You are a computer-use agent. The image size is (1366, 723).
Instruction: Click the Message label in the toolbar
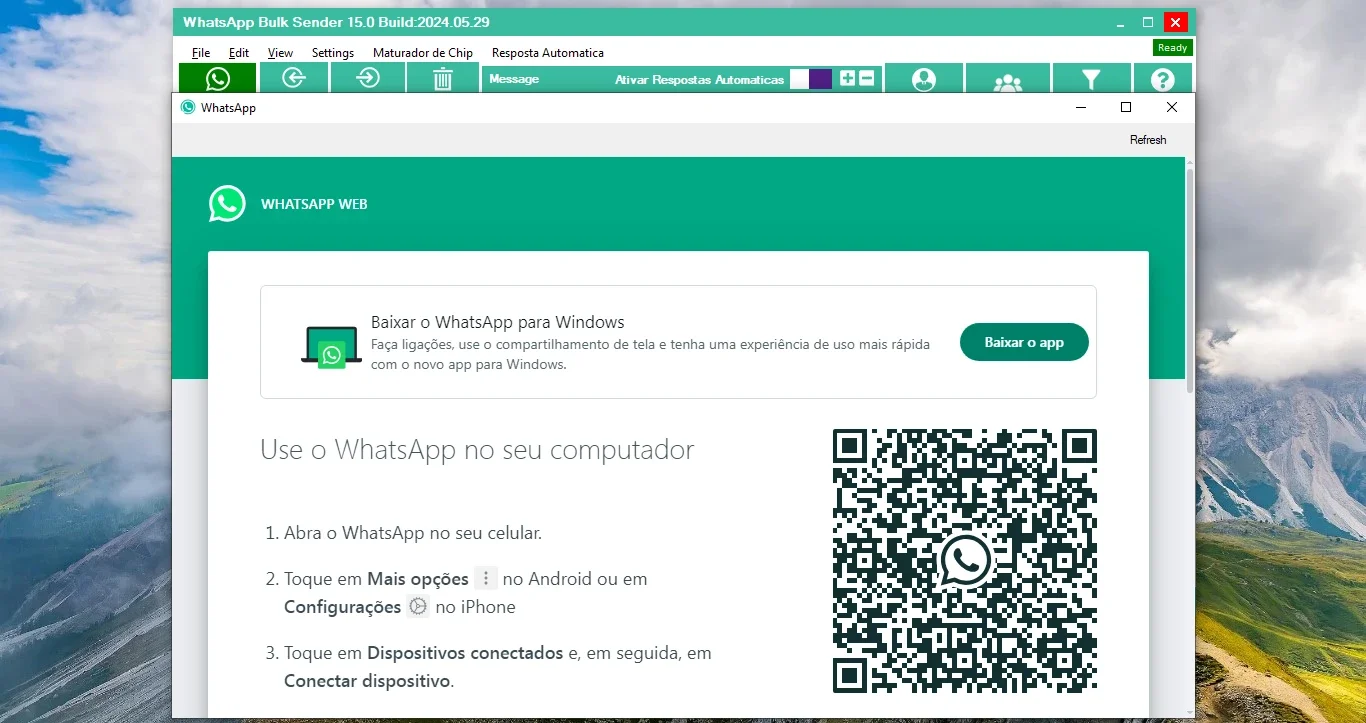tap(514, 79)
